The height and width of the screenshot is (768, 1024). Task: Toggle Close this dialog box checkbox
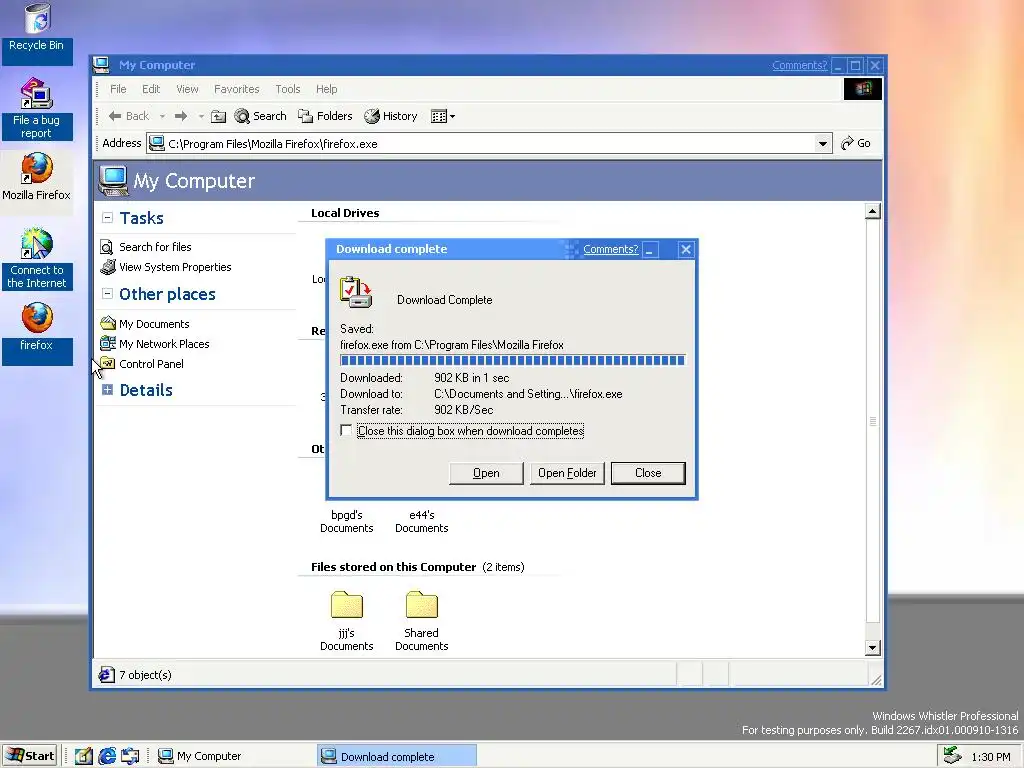click(x=346, y=430)
